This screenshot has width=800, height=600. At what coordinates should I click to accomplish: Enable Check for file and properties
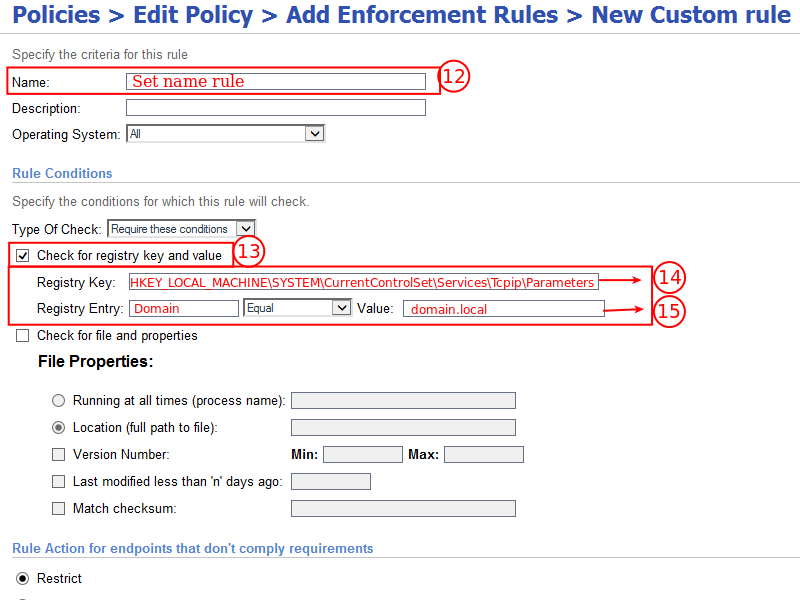[22, 335]
